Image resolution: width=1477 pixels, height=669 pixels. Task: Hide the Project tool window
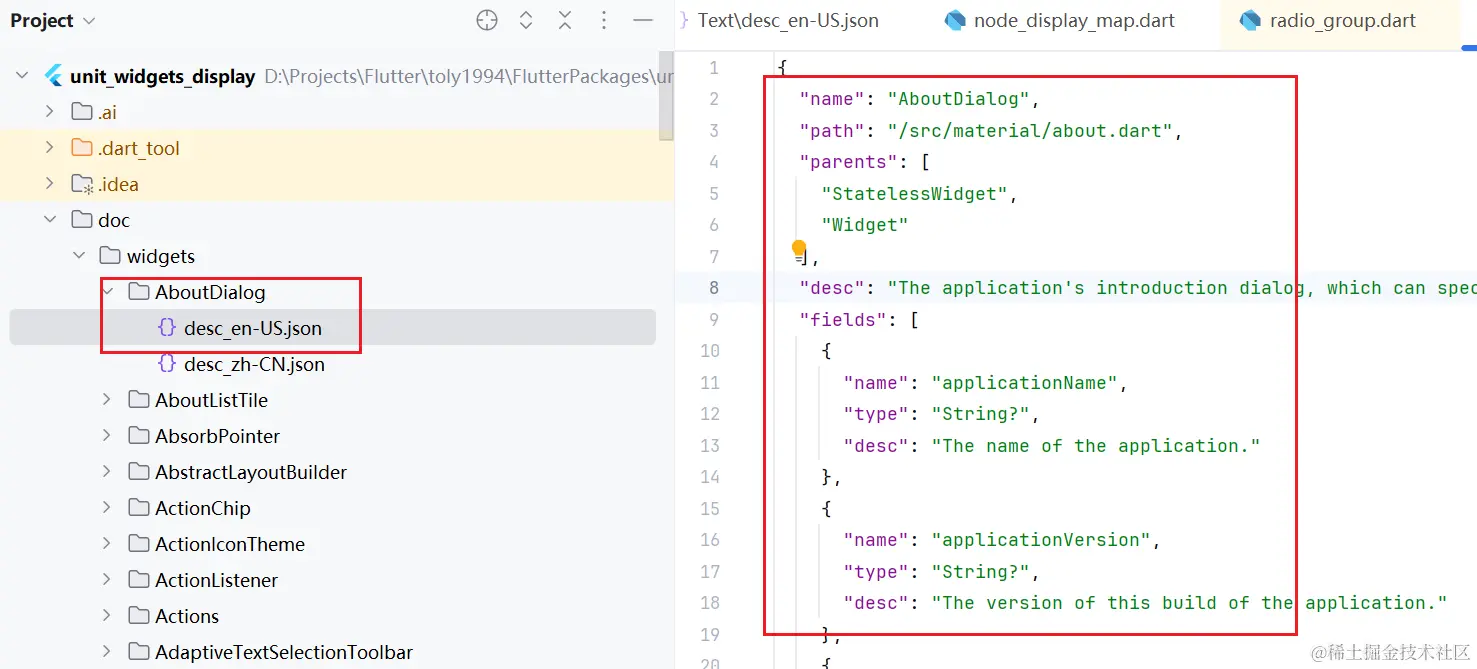pyautogui.click(x=643, y=21)
